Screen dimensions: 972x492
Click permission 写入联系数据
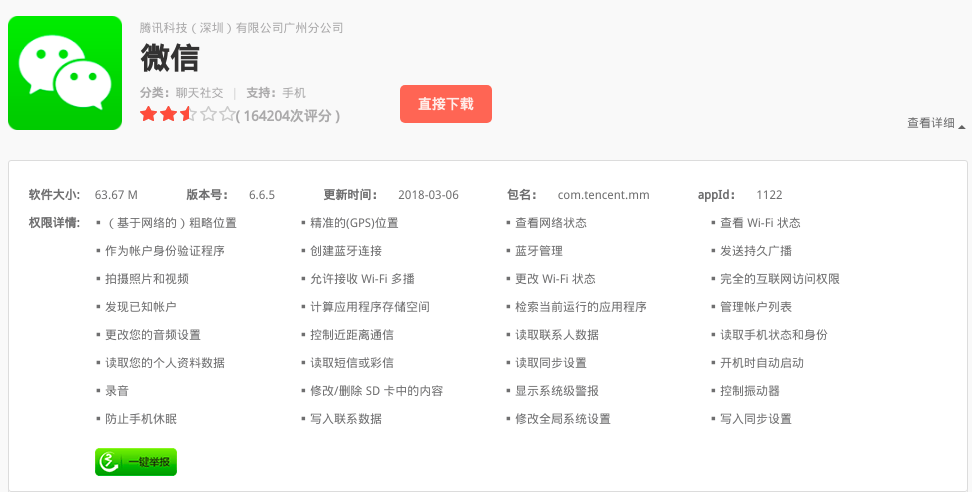[346, 419]
